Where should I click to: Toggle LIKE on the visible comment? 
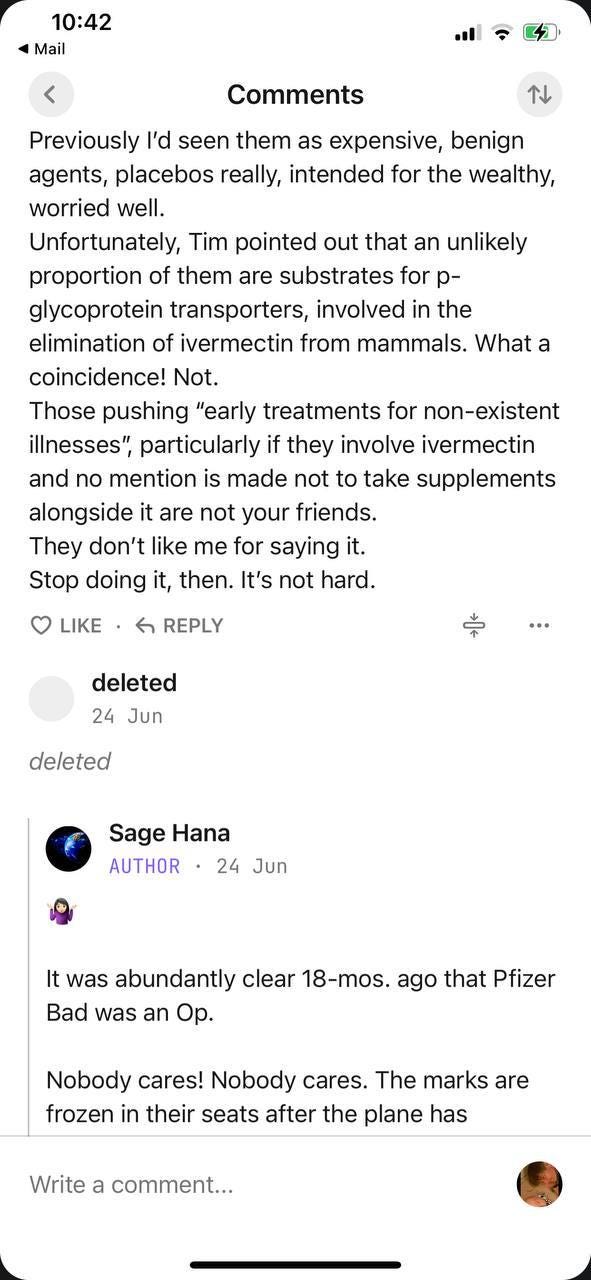click(x=65, y=625)
